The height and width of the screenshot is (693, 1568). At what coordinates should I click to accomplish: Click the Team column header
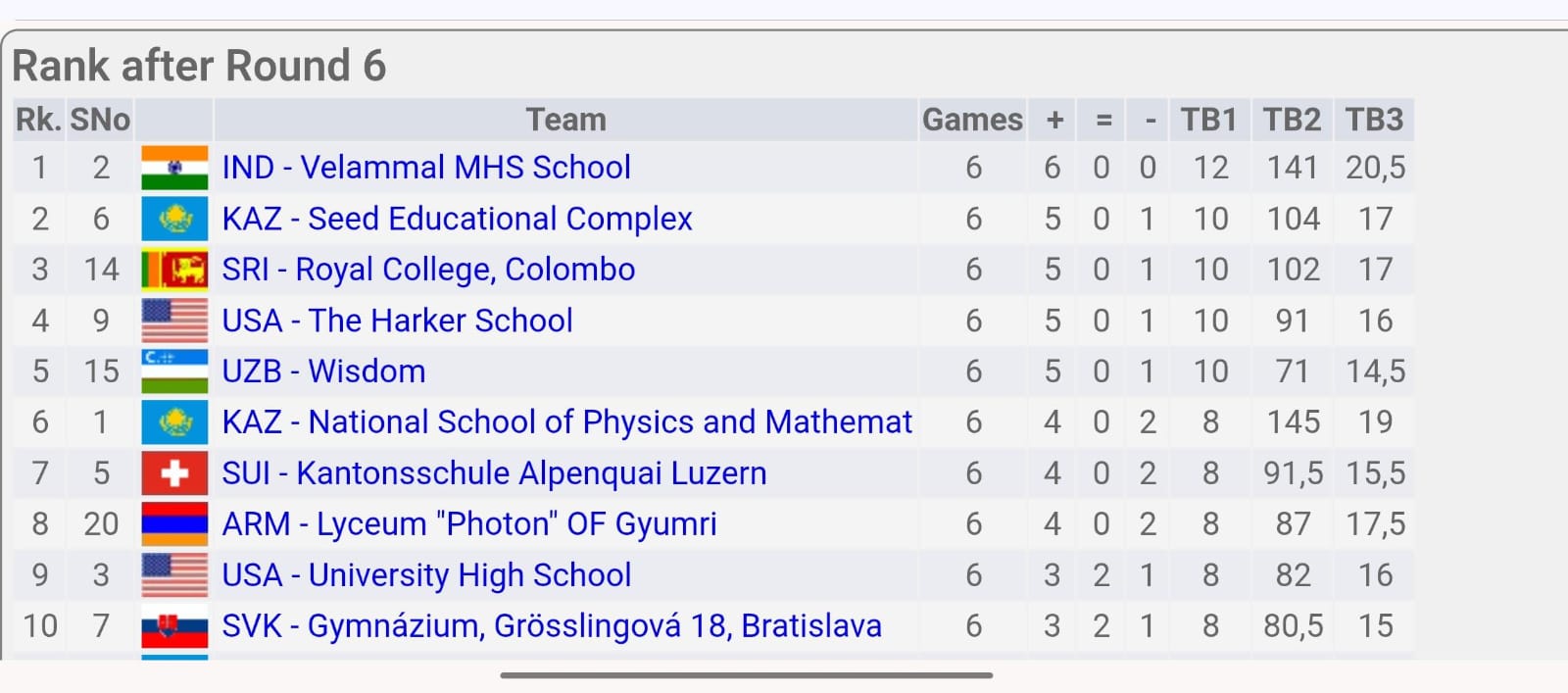tap(565, 120)
